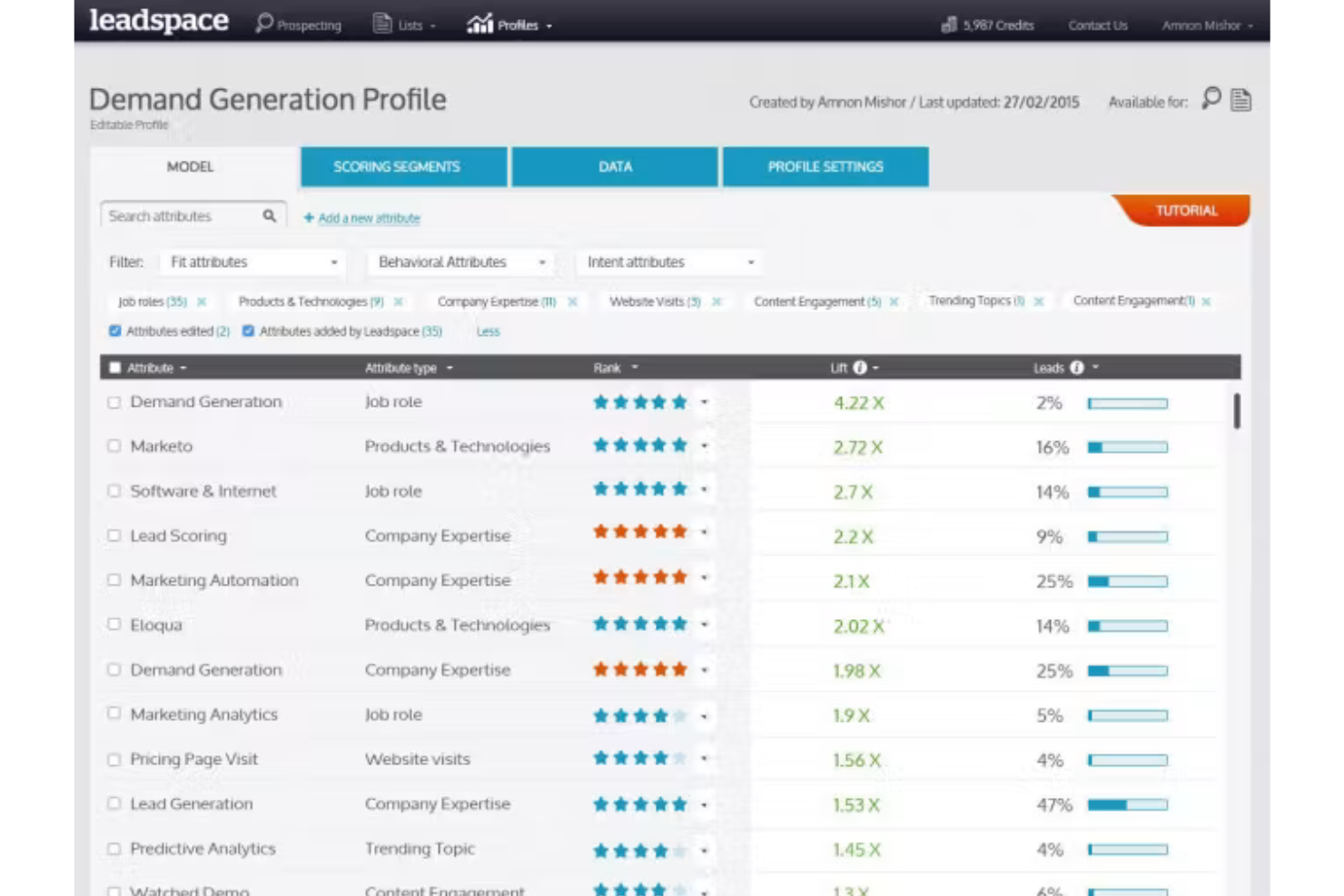The height and width of the screenshot is (896, 1344).
Task: Click the table vertical scrollbar thumb
Action: pyautogui.click(x=1237, y=411)
